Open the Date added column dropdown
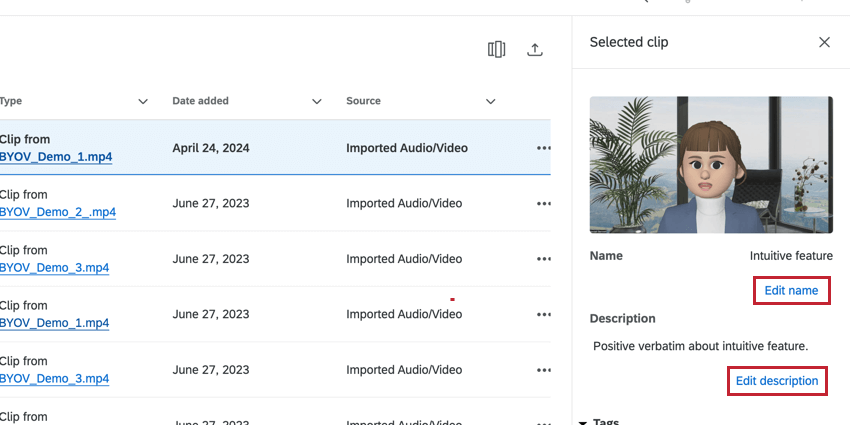 [317, 101]
